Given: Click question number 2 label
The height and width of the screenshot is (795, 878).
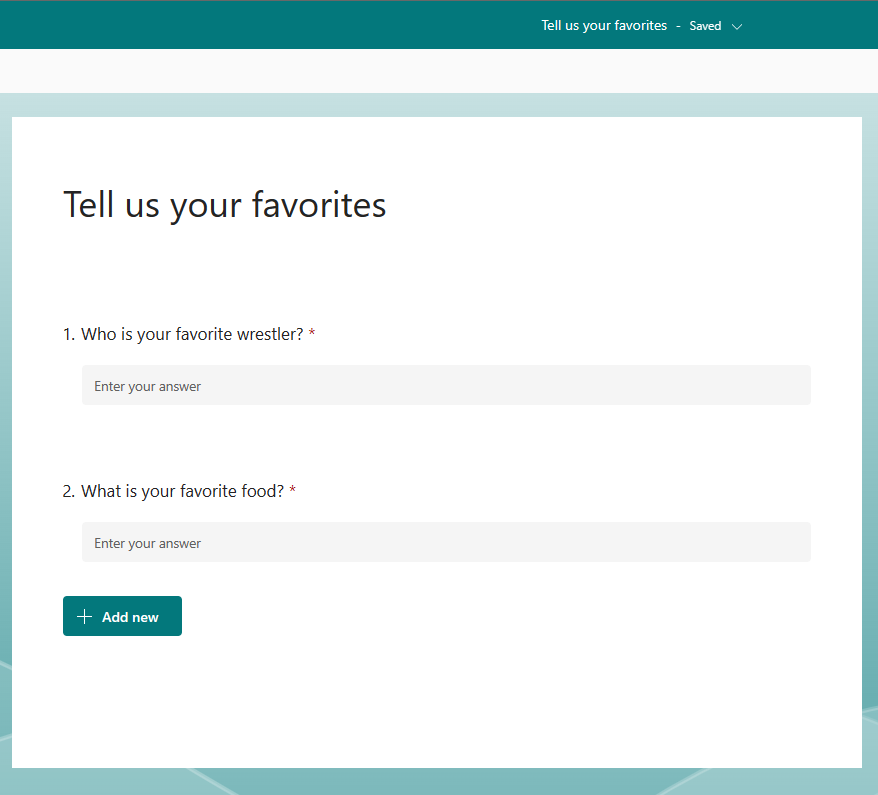Looking at the screenshot, I should tap(69, 491).
